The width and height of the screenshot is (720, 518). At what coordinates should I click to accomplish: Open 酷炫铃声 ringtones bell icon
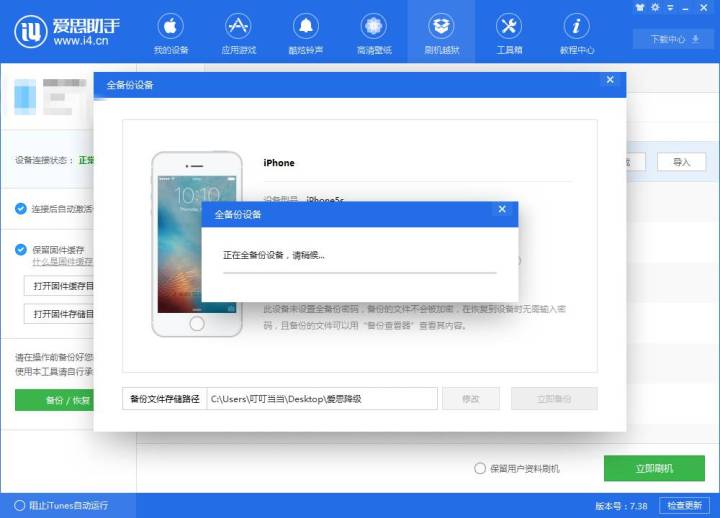[306, 32]
